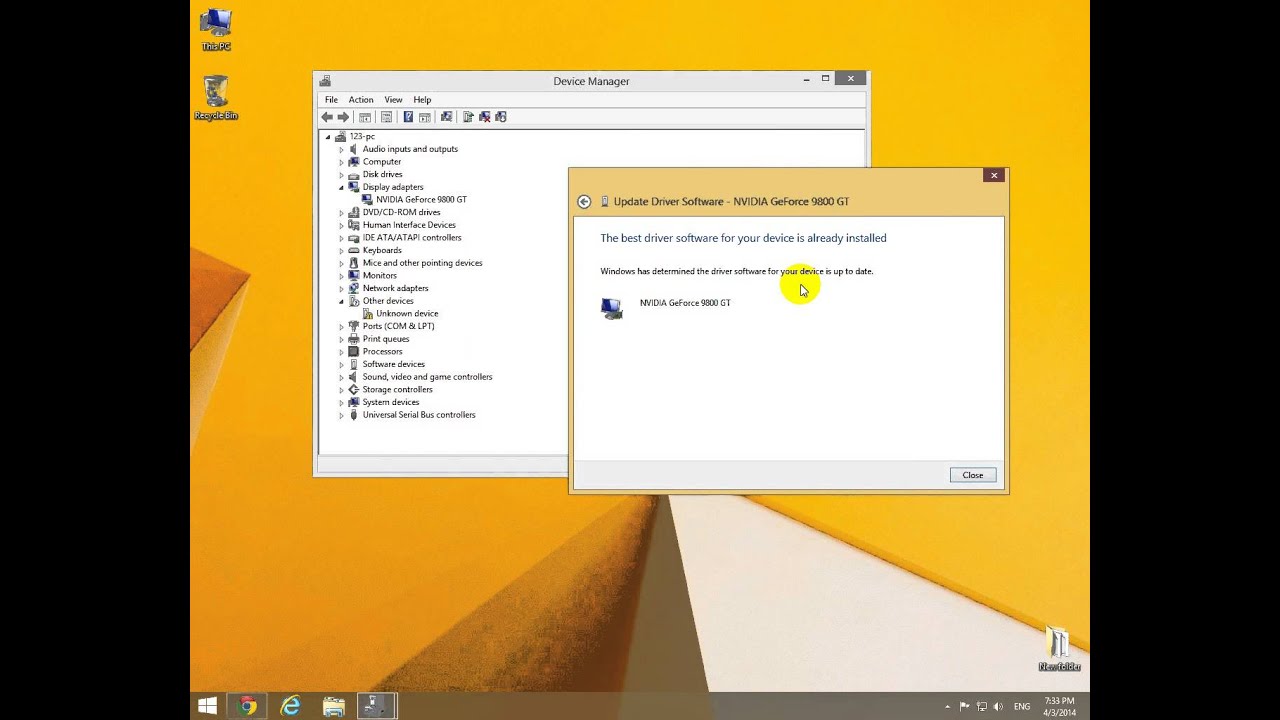The image size is (1280, 720).
Task: Select the Recycle Bin desktop icon
Action: (x=216, y=98)
